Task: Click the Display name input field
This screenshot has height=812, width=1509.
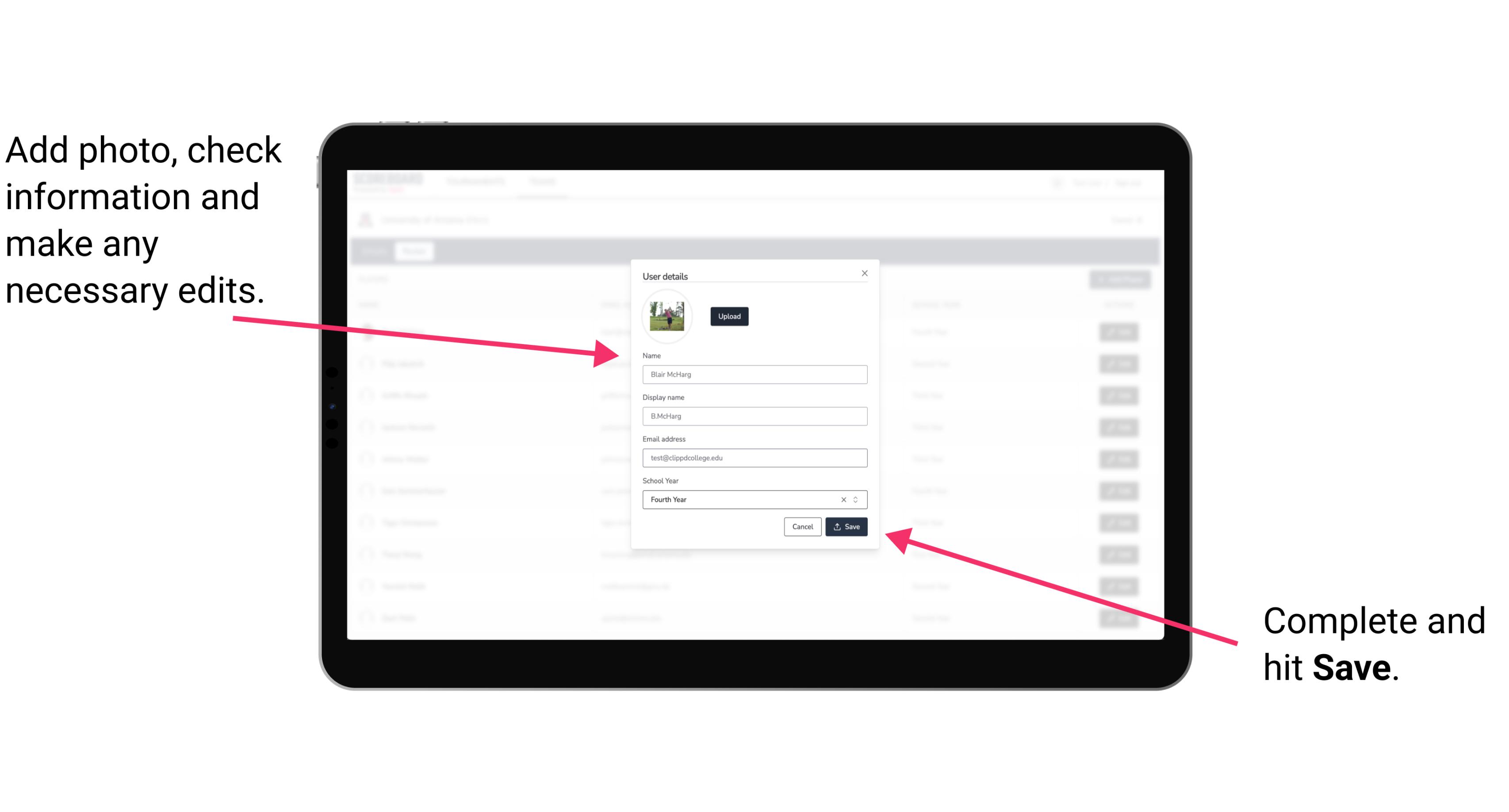Action: coord(755,417)
